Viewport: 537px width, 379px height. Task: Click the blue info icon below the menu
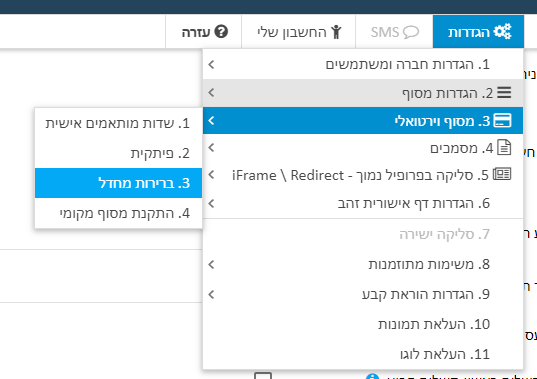coord(372,376)
